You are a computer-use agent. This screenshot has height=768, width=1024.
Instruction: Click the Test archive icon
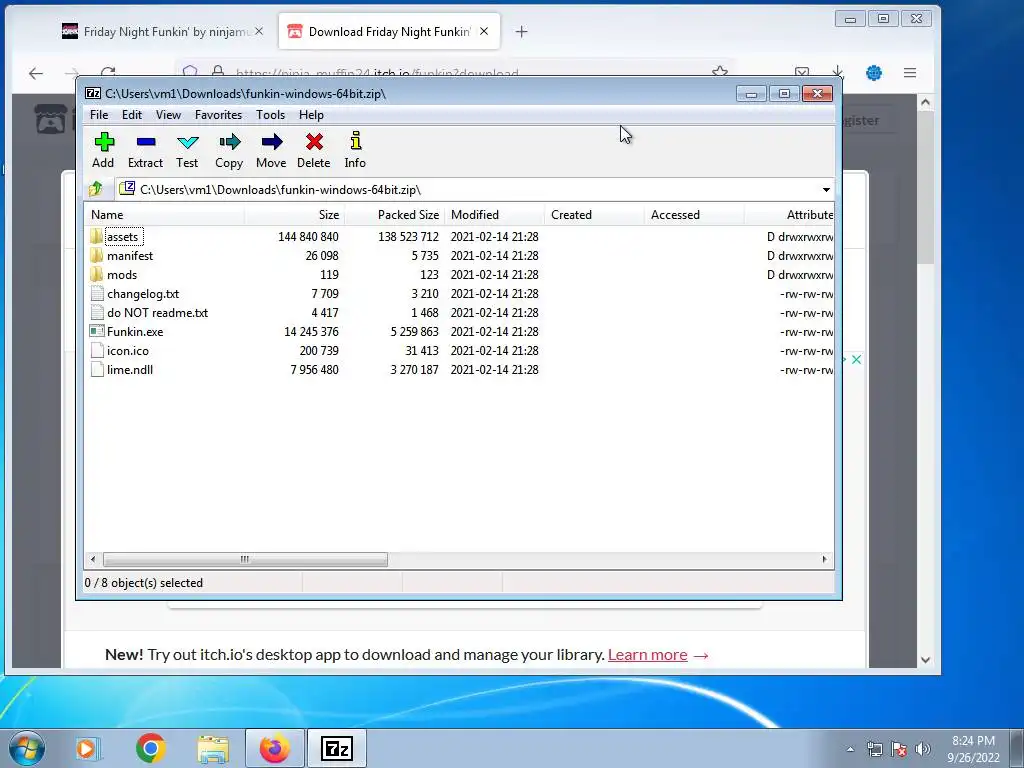click(x=187, y=142)
